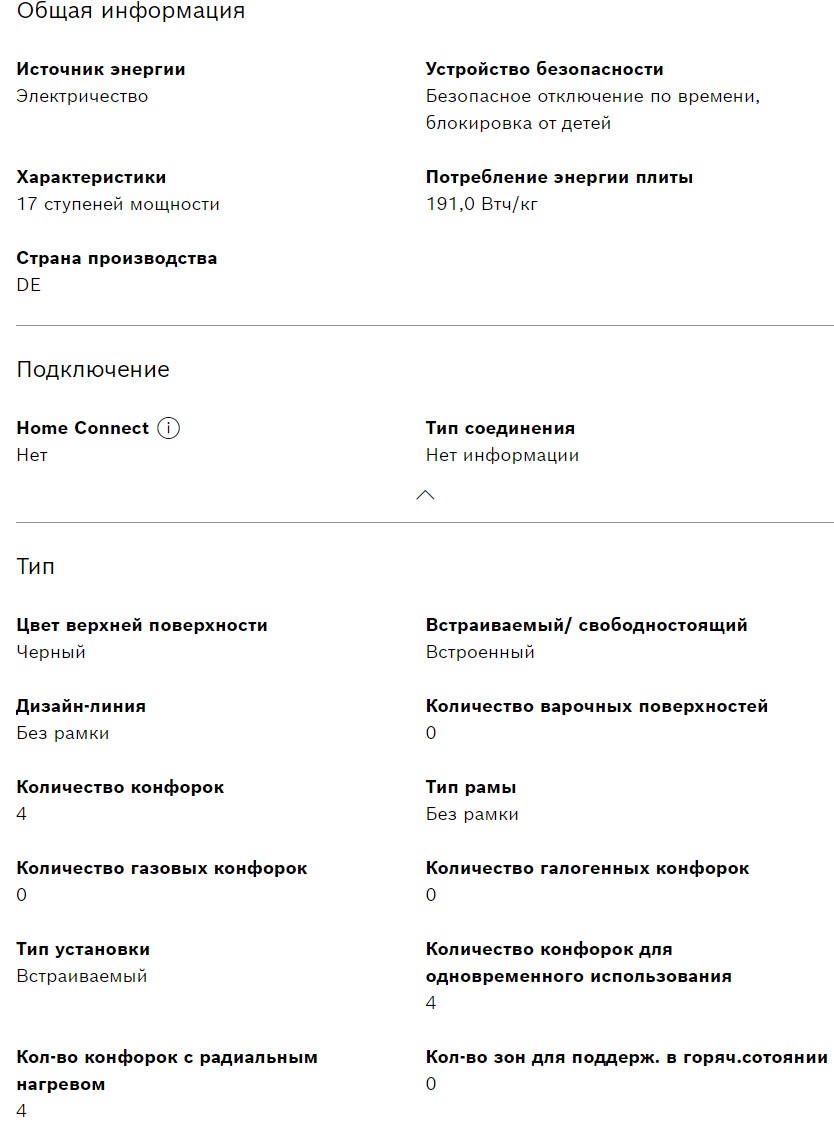Click the Характеристики label
834x1135 pixels.
91,177
